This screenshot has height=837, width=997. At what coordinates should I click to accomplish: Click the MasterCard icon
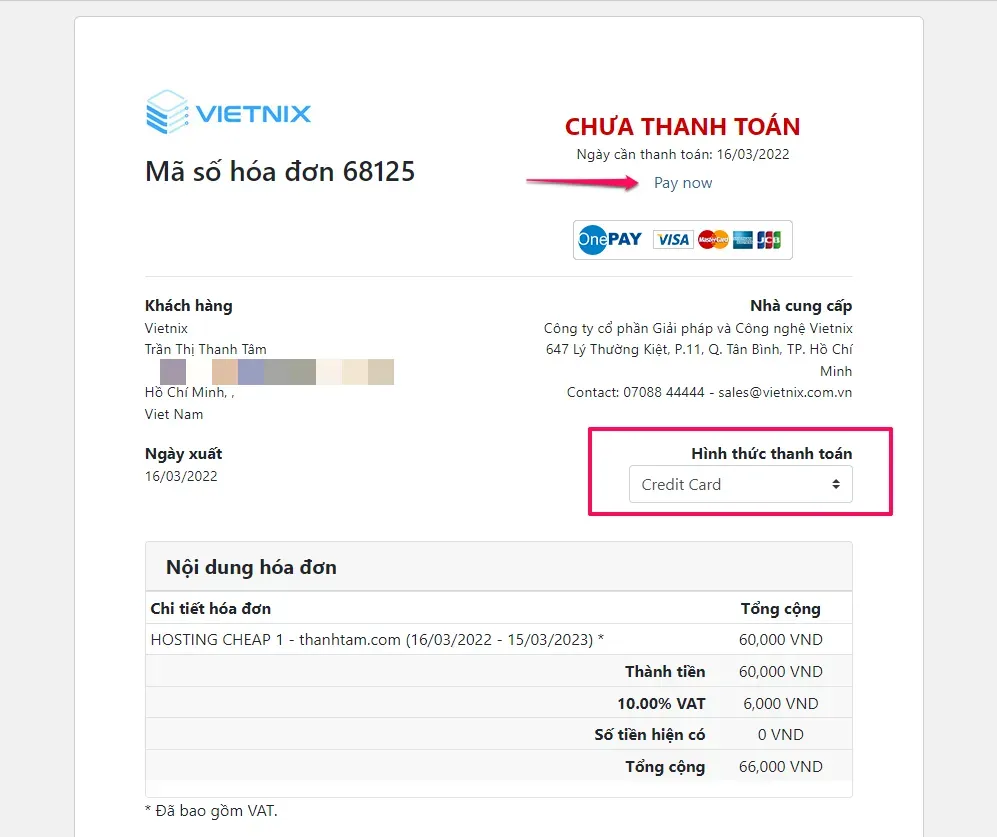coord(713,240)
